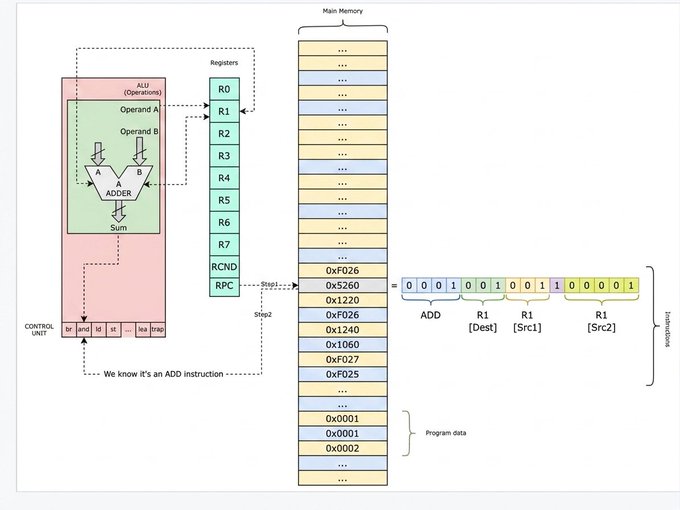Select the R1 register box

click(x=224, y=111)
